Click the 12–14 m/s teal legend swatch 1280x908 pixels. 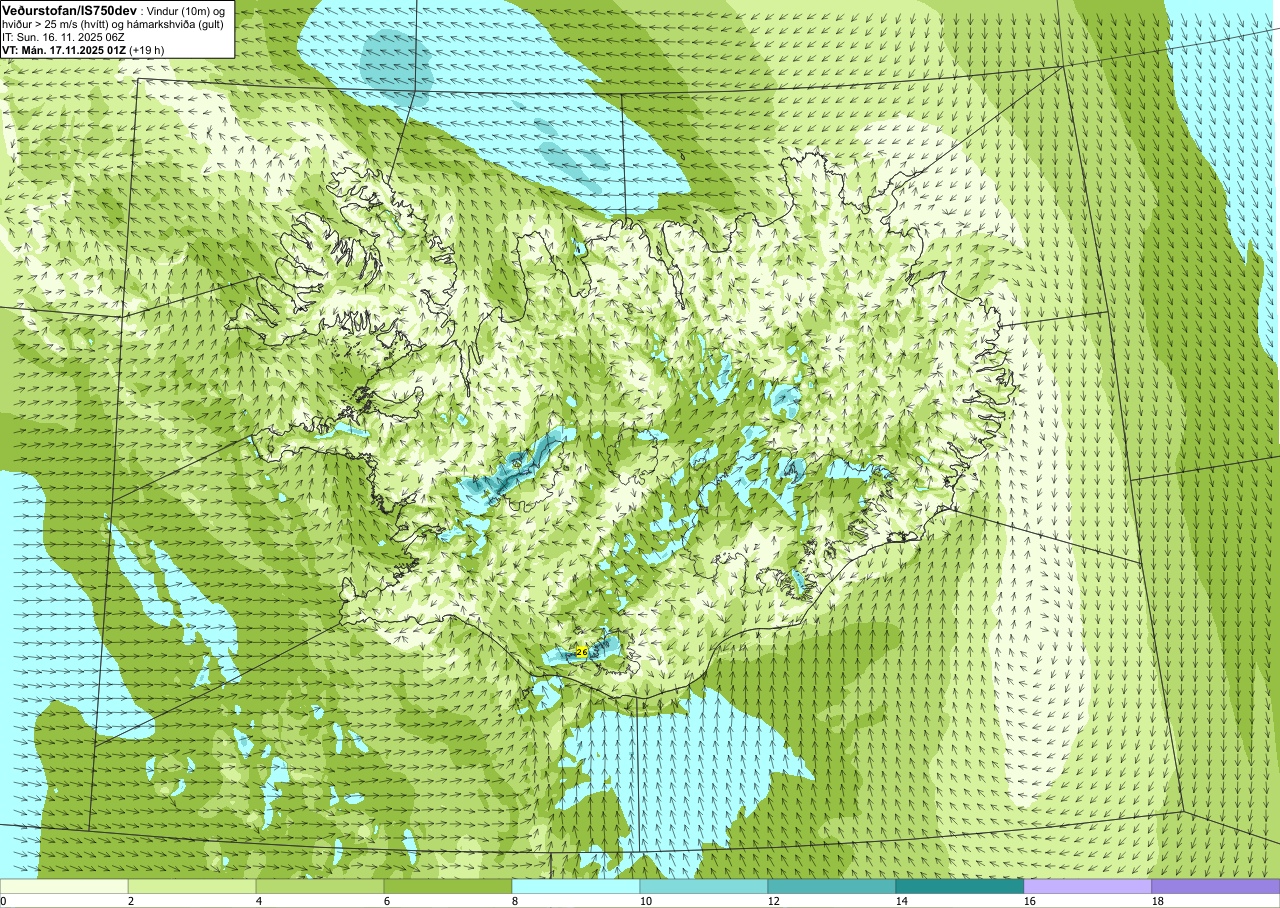(832, 886)
